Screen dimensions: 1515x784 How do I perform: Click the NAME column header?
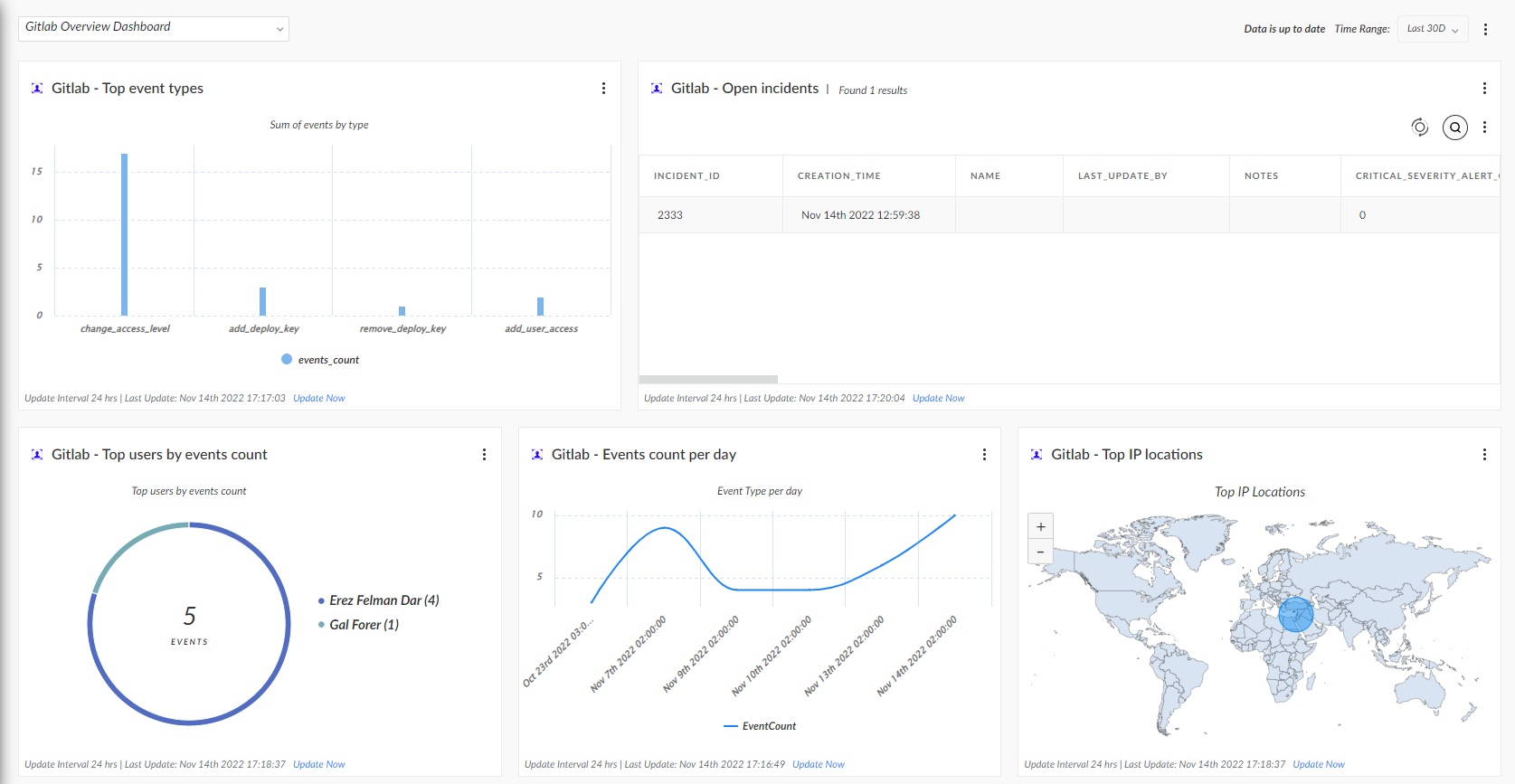[x=1009, y=176]
